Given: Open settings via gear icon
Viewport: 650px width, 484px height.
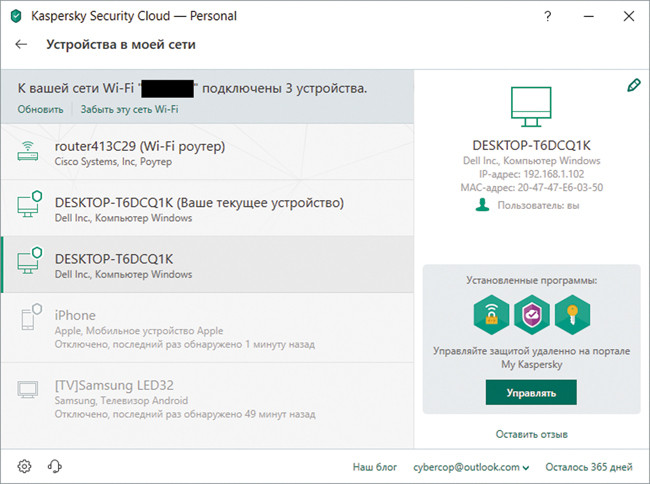Looking at the screenshot, I should pyautogui.click(x=24, y=466).
